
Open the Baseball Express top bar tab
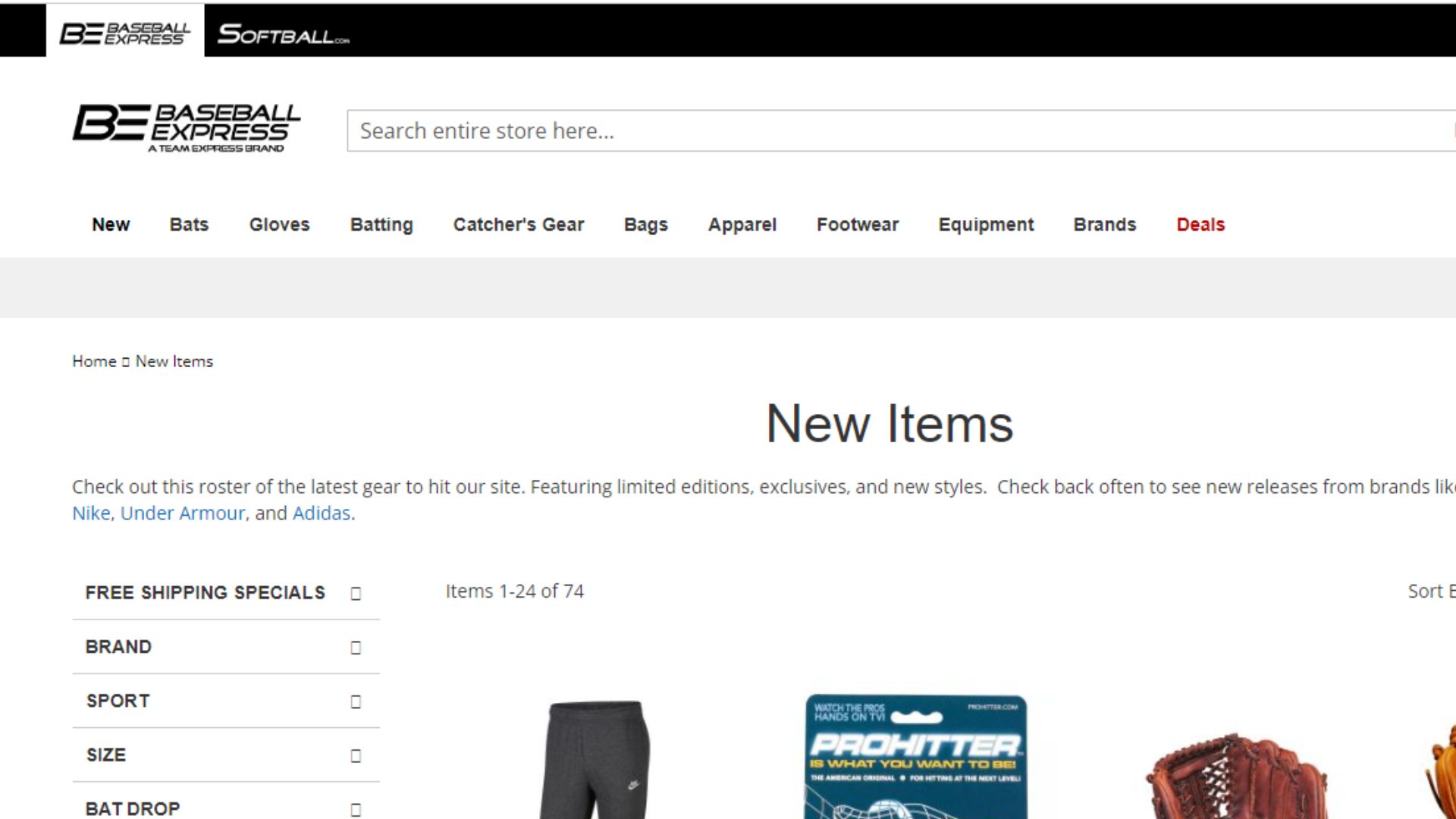click(125, 32)
